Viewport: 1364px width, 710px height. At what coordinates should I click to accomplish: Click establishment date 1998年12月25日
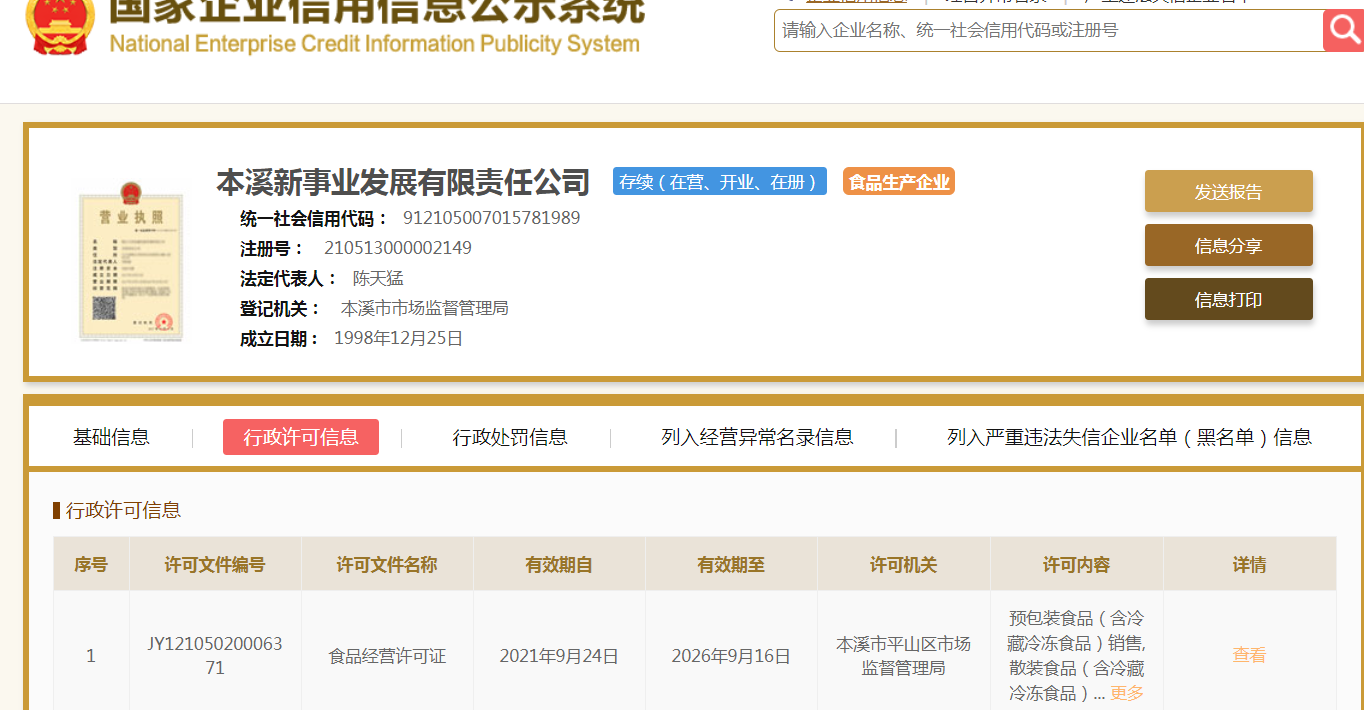click(398, 338)
